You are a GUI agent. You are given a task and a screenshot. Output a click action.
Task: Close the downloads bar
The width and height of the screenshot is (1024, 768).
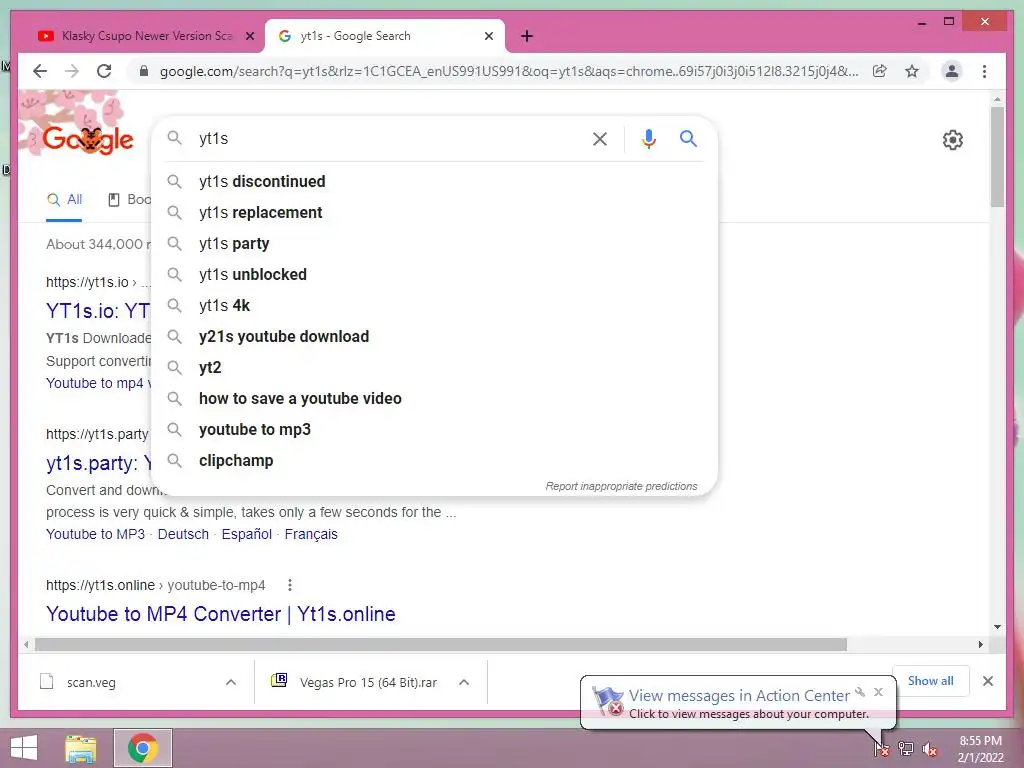pyautogui.click(x=987, y=681)
